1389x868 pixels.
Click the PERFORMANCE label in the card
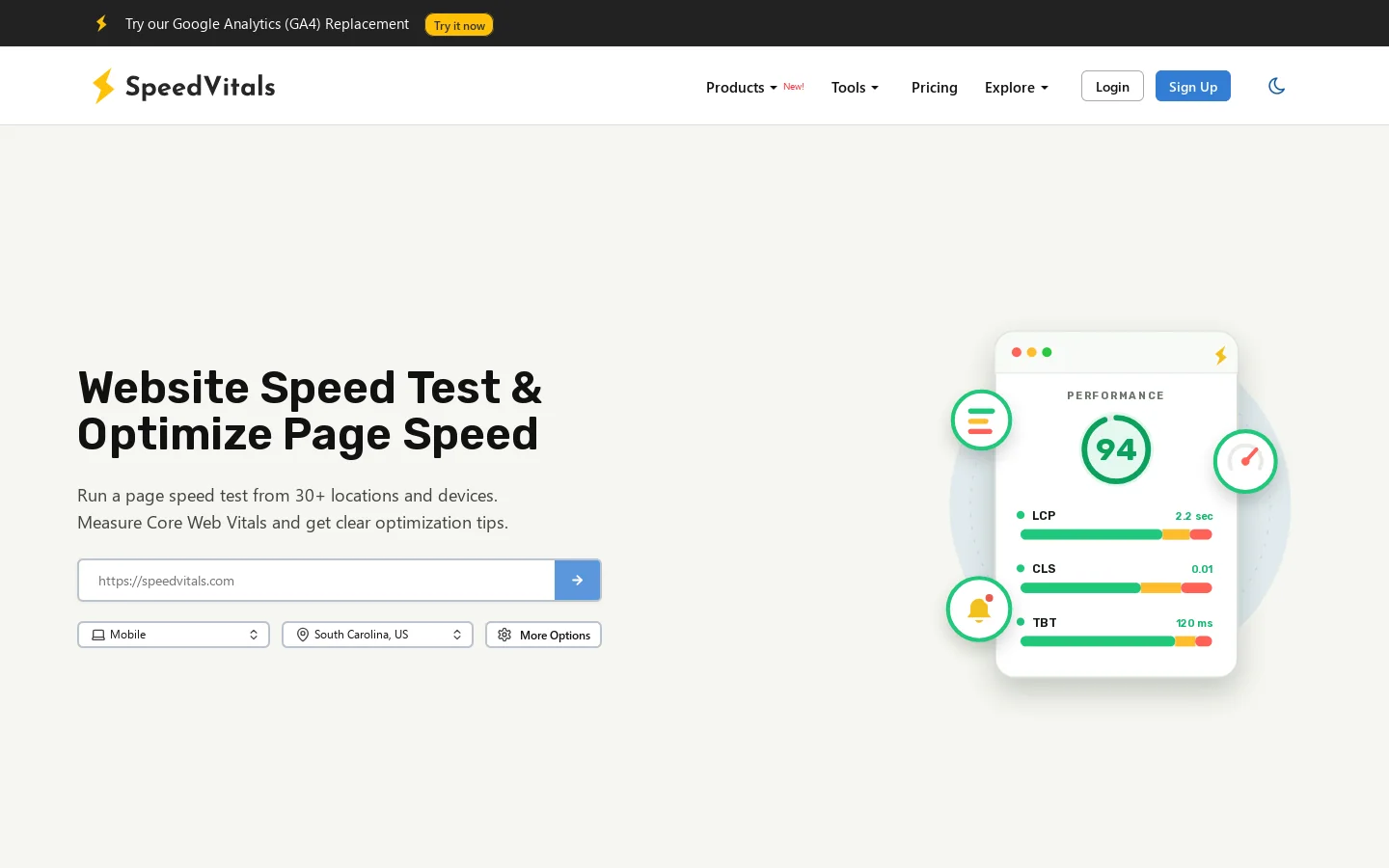[x=1115, y=395]
